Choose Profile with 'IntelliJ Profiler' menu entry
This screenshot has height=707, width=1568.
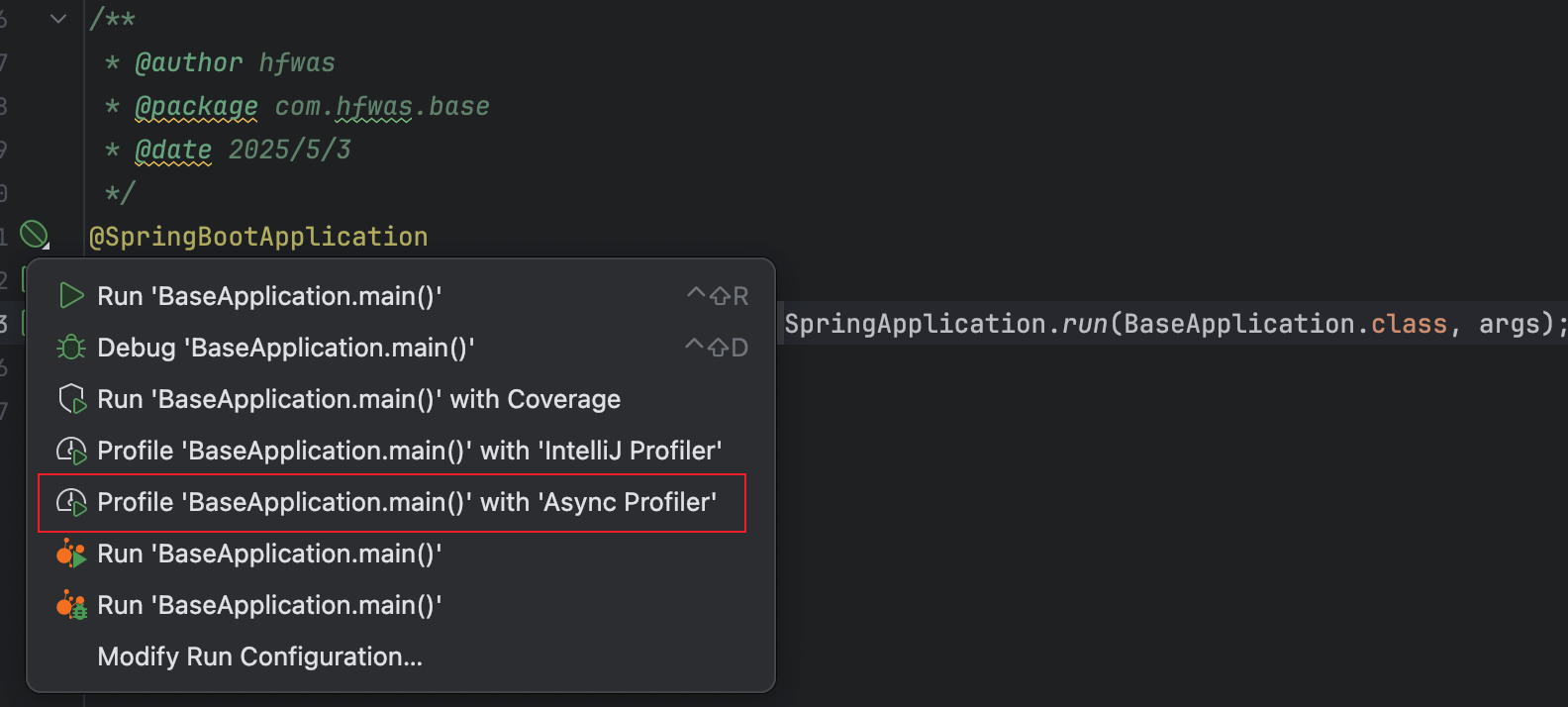click(x=409, y=451)
